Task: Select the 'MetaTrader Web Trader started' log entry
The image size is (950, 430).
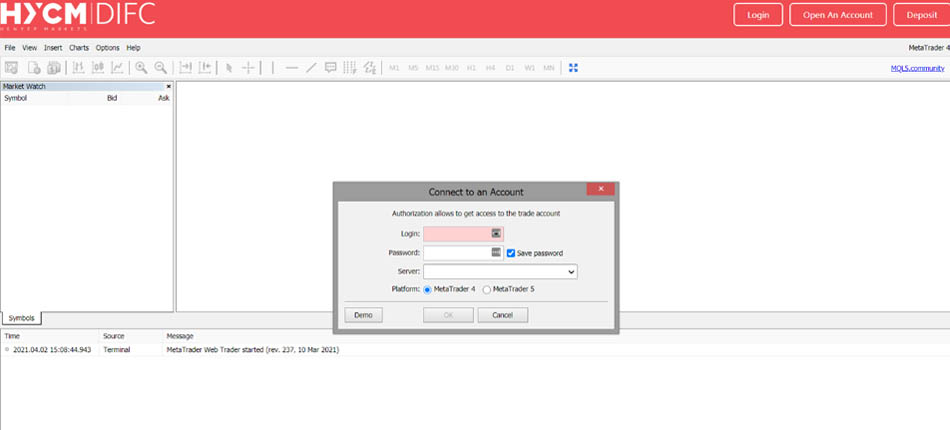Action: [253, 350]
